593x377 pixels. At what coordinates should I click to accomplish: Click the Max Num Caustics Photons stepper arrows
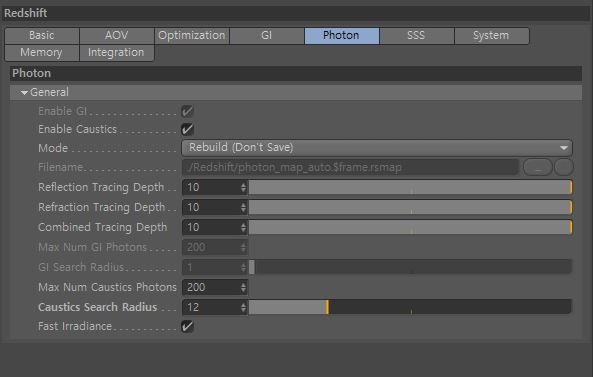point(244,287)
